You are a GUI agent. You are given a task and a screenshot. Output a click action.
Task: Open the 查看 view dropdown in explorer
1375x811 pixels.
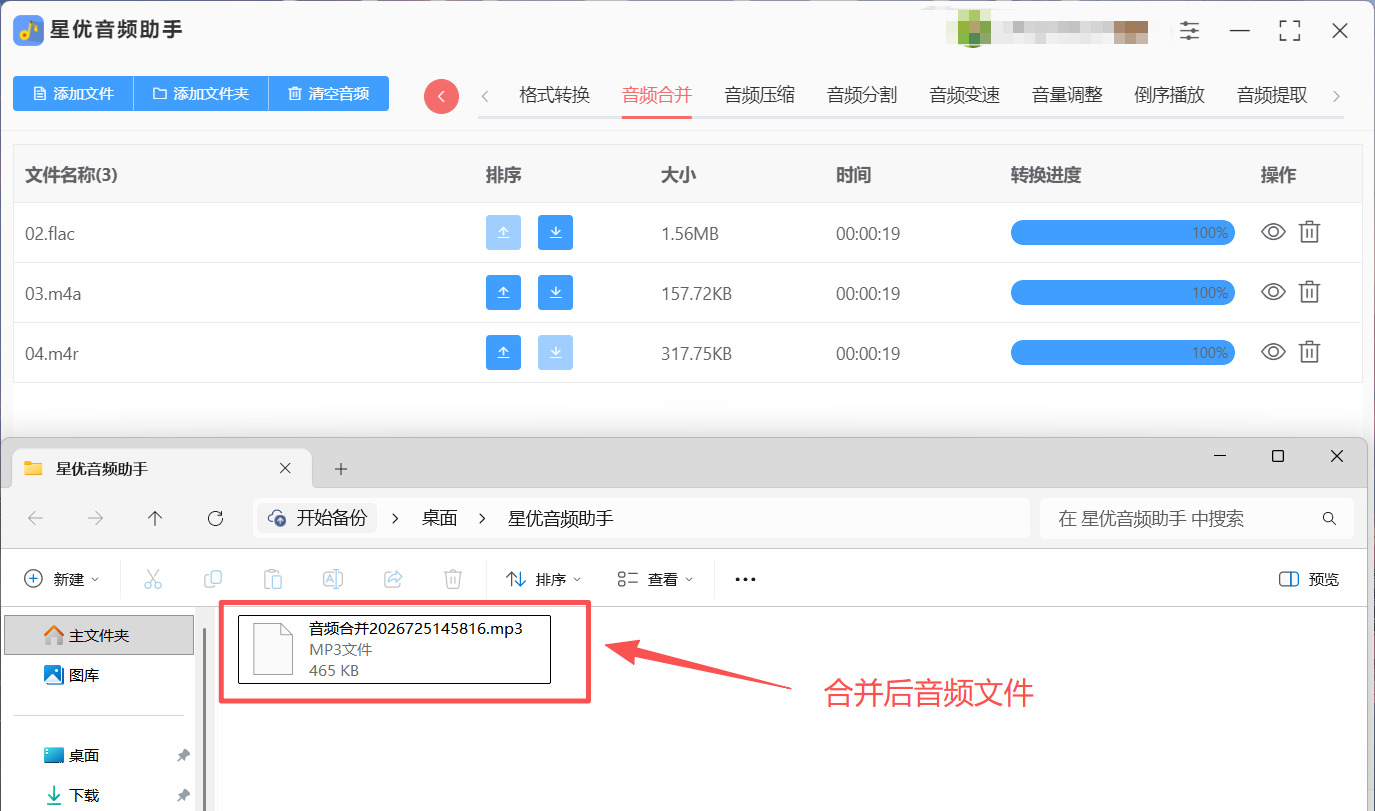tap(655, 579)
